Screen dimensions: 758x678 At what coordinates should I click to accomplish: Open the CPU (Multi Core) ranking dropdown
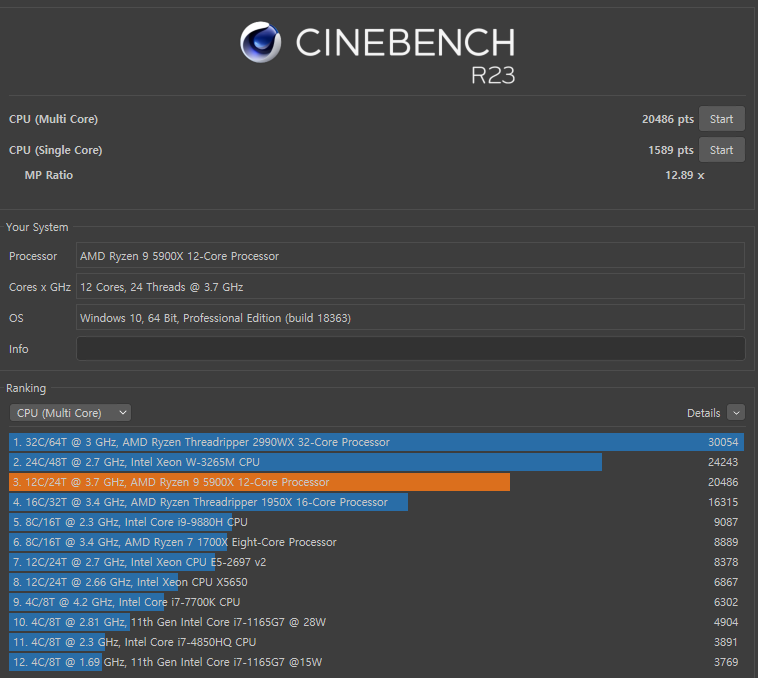(70, 413)
